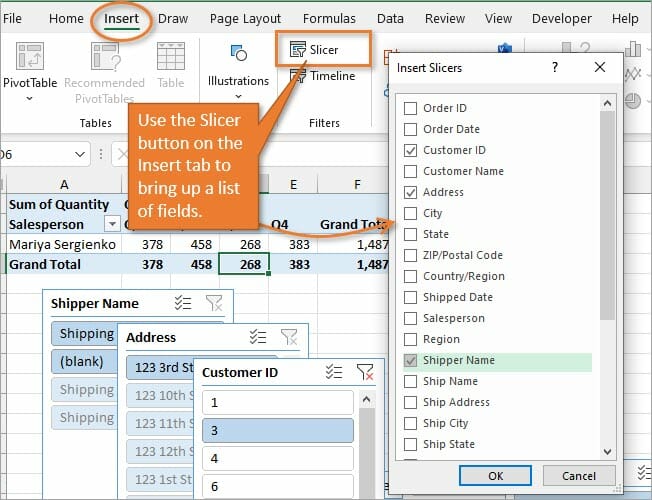
Task: Clear filter on Customer ID slicer
Action: 365,372
